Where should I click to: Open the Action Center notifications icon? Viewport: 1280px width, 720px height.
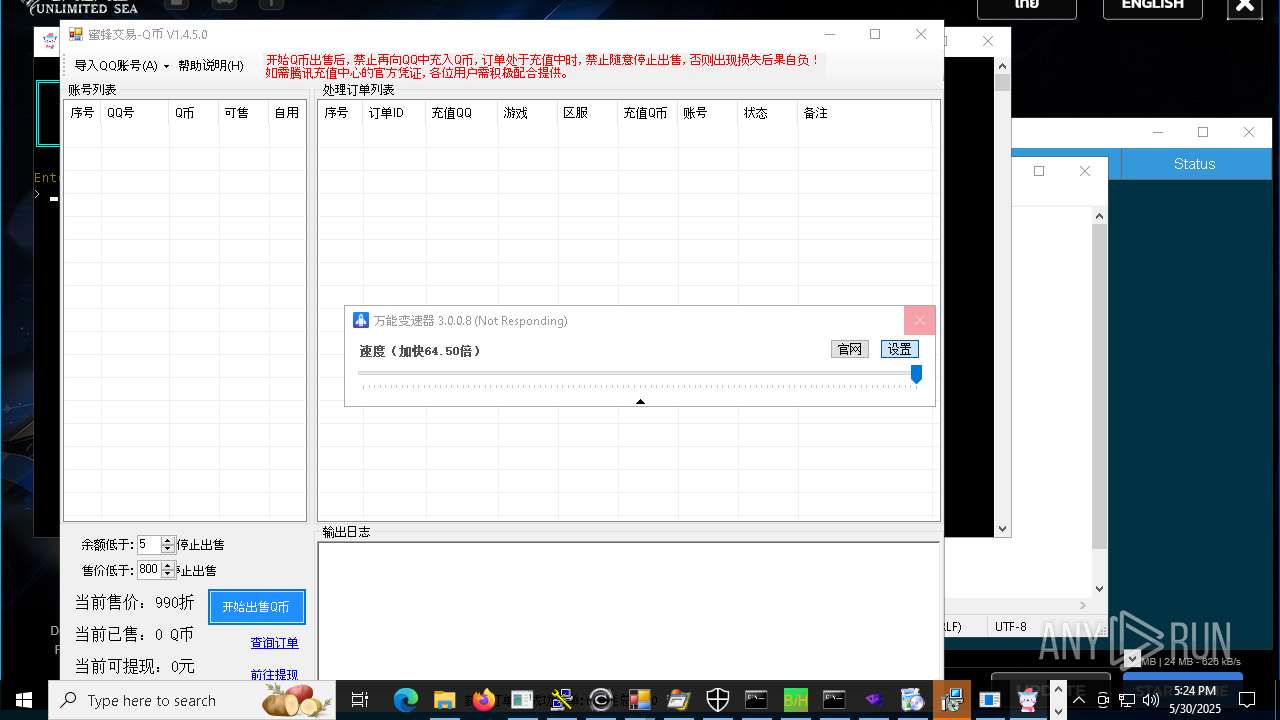[x=1248, y=700]
